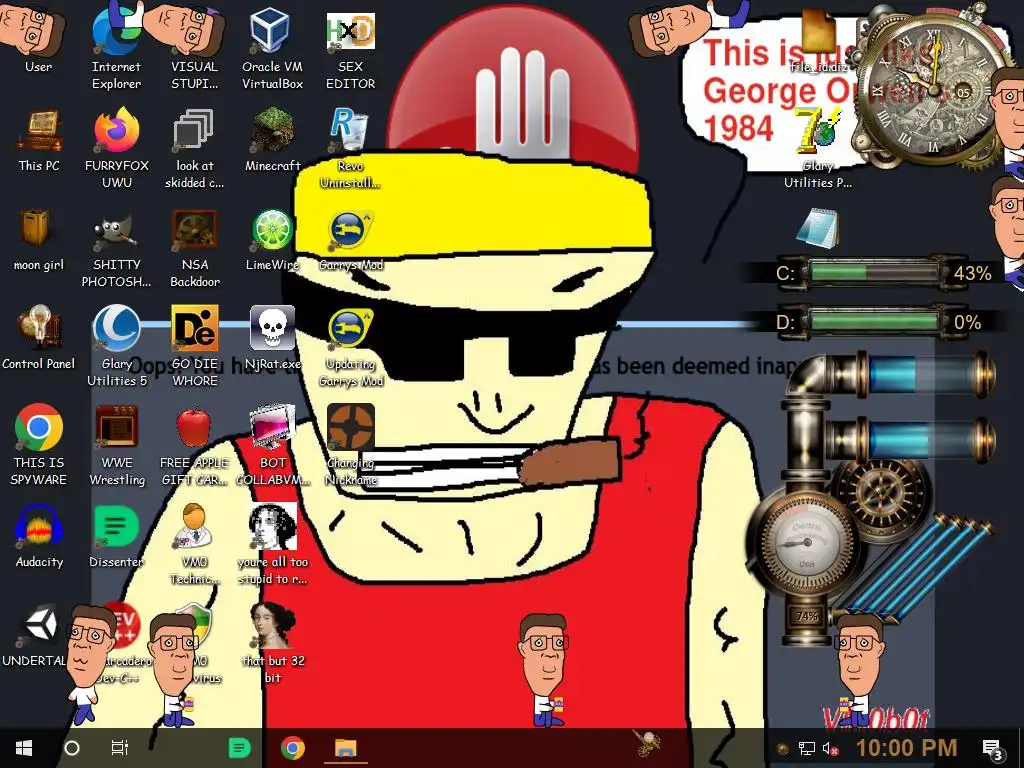This screenshot has height=768, width=1024.
Task: Switch to Chrome in the taskbar
Action: pos(293,748)
